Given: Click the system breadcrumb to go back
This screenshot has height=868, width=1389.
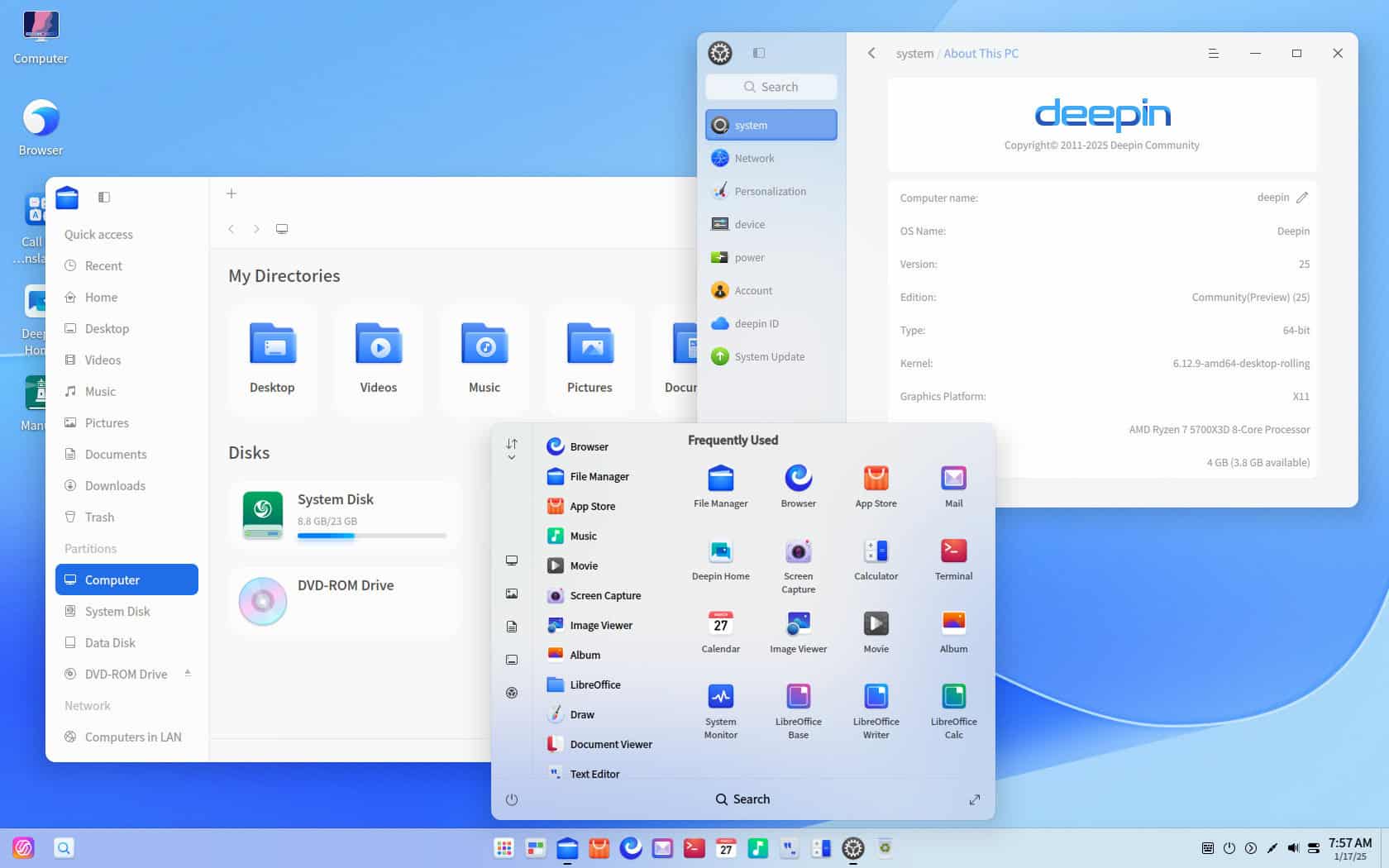Looking at the screenshot, I should coord(914,53).
